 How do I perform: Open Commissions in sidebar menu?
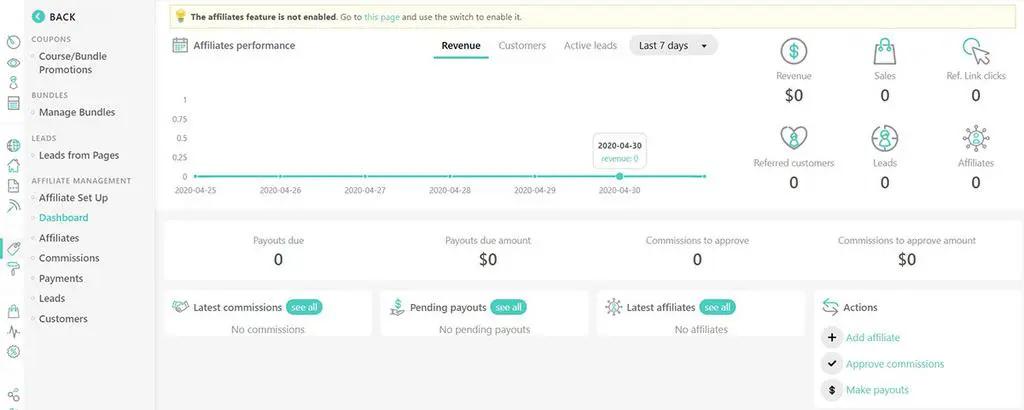(69, 258)
